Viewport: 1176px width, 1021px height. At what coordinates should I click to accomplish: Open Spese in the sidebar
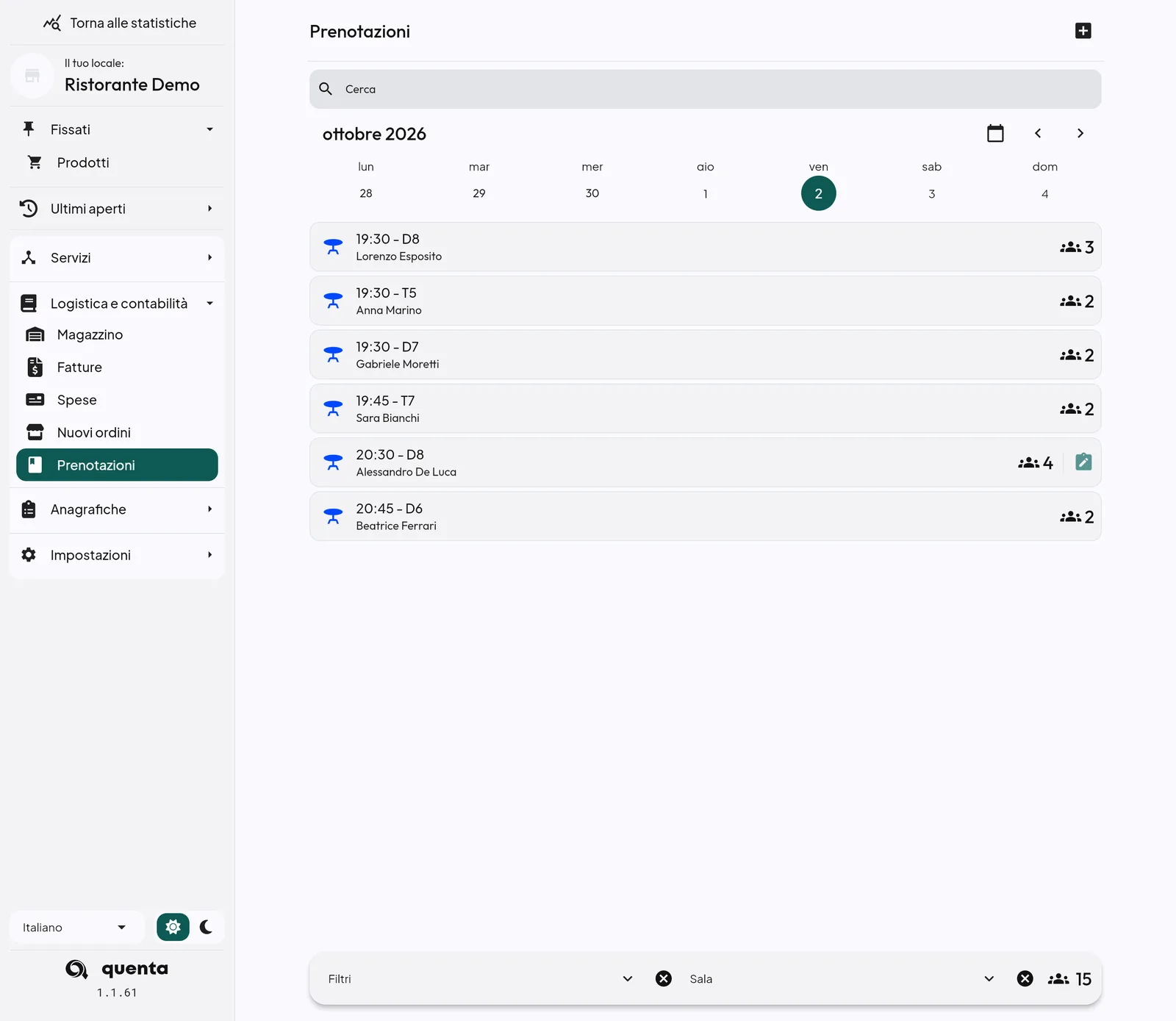[117, 400]
